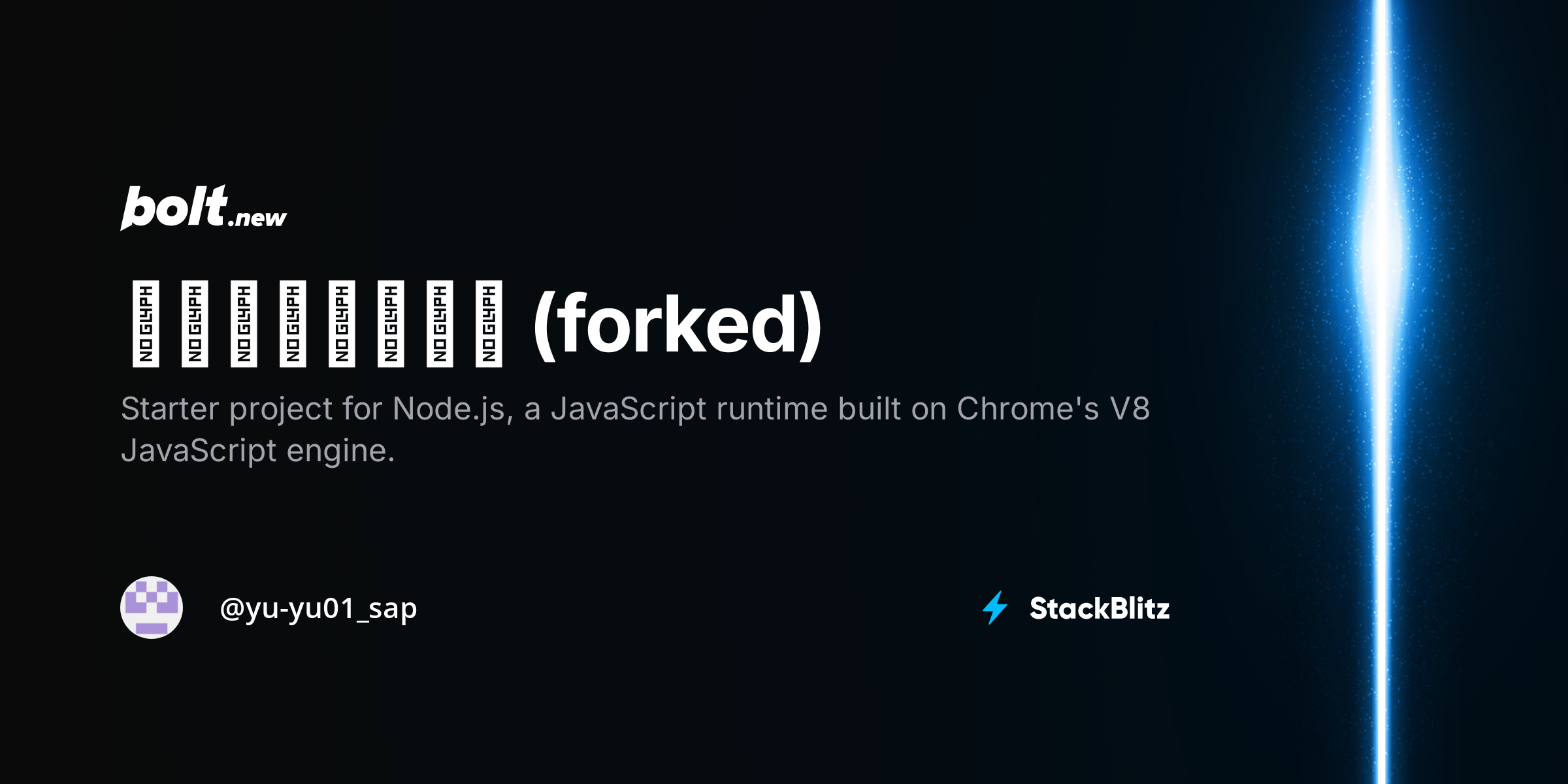
Task: Click "Chrome's V8" in the description
Action: 1053,410
